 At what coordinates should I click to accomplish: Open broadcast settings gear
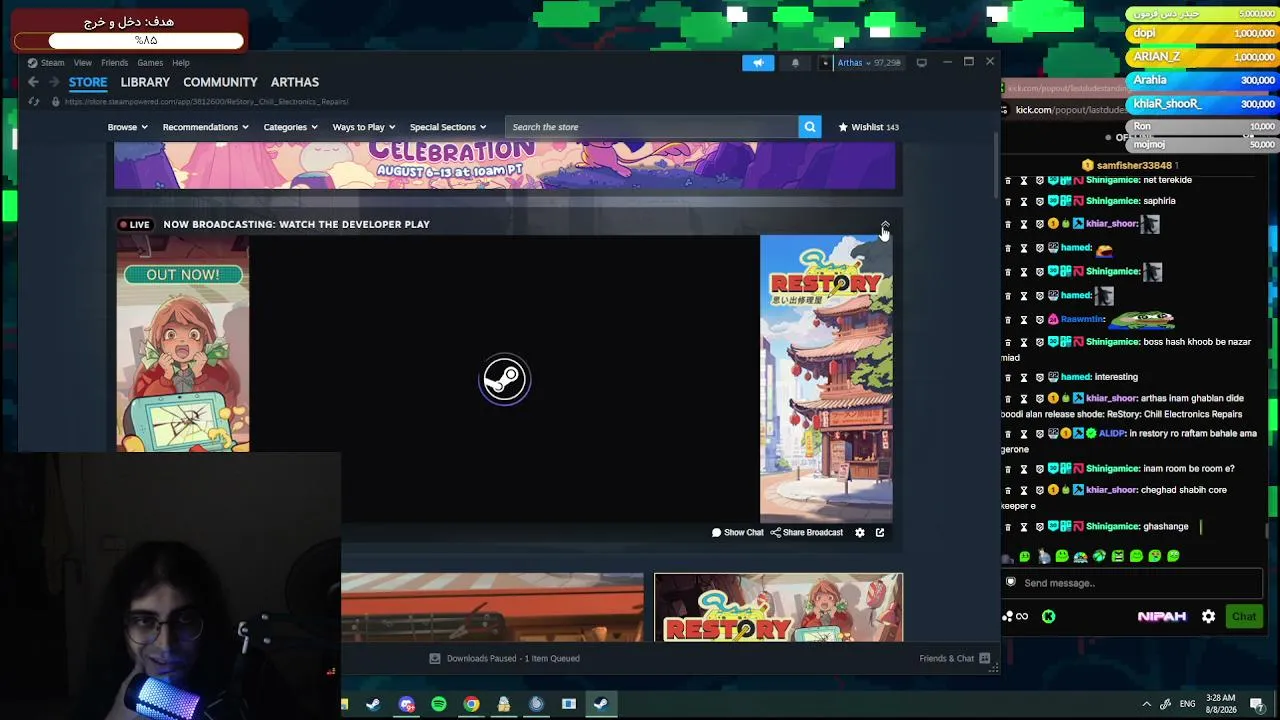tap(860, 533)
